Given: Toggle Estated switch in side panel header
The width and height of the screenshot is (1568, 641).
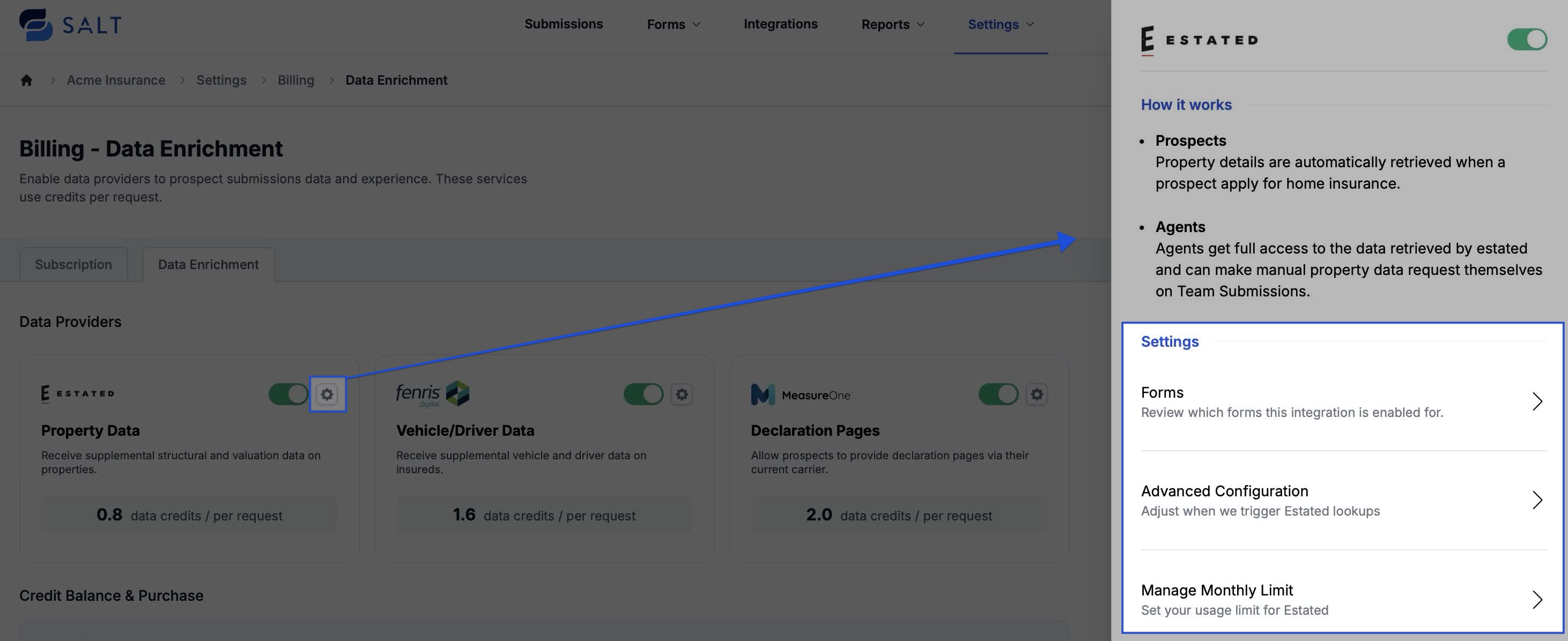Looking at the screenshot, I should tap(1527, 40).
